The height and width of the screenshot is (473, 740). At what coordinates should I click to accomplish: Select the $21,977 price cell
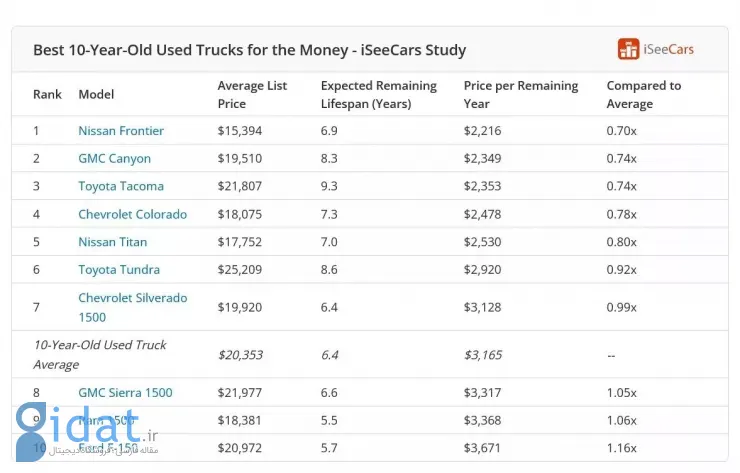coord(240,392)
